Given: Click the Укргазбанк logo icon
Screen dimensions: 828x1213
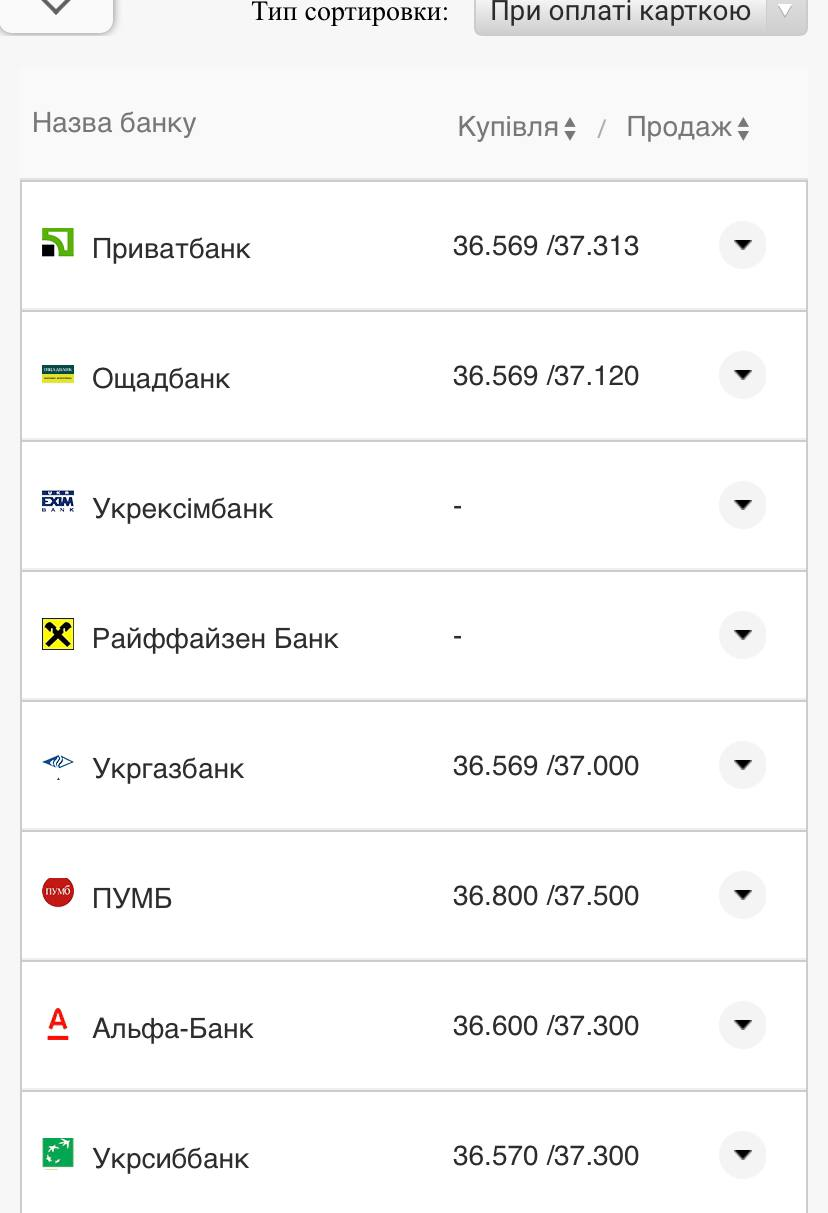Looking at the screenshot, I should click(58, 765).
